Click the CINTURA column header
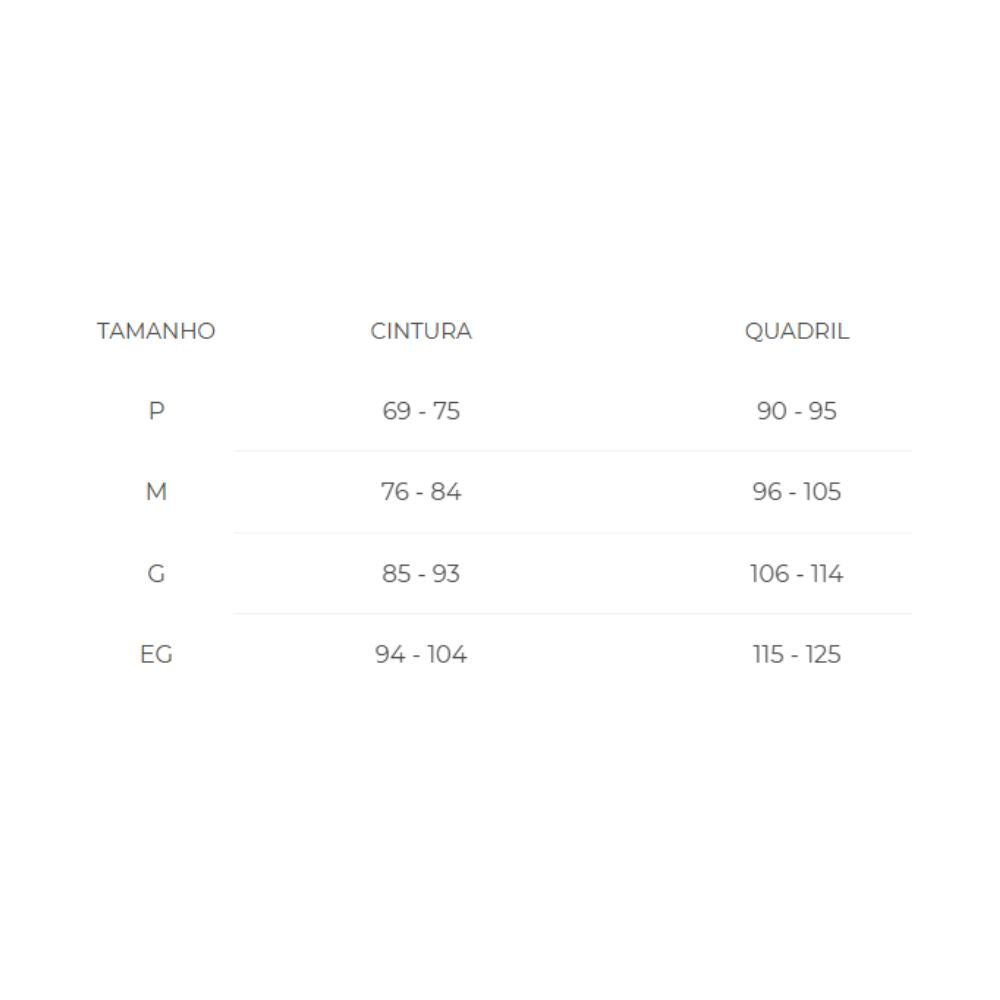The height and width of the screenshot is (1000, 1000). pos(421,331)
